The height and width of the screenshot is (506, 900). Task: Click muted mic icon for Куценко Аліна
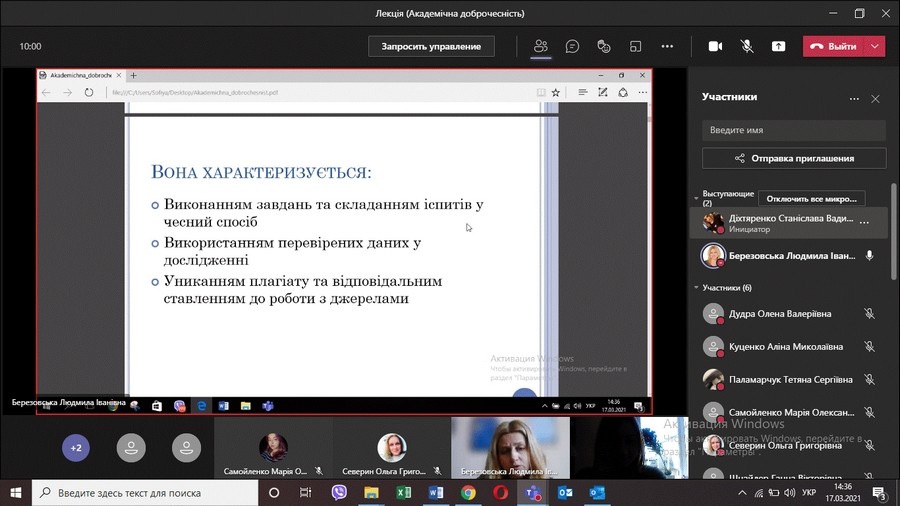(870, 347)
